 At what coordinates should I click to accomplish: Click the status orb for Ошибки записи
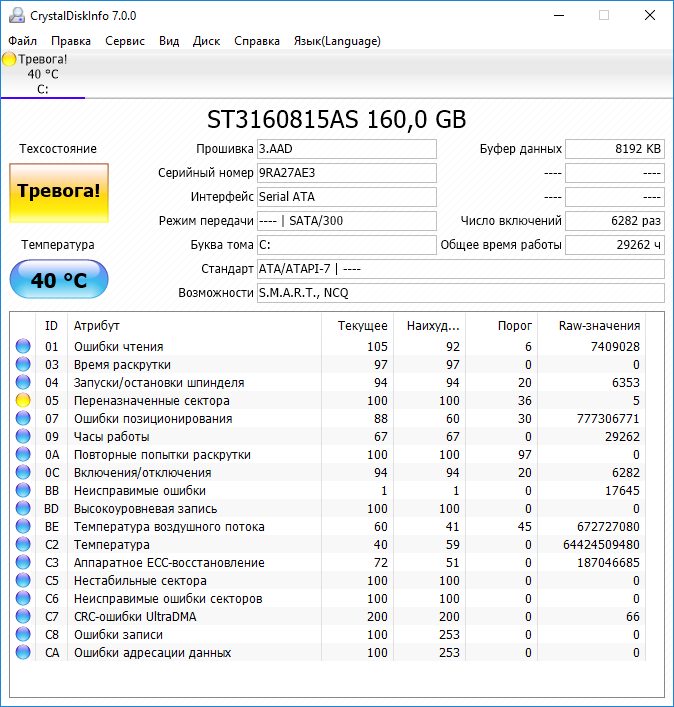pyautogui.click(x=23, y=634)
